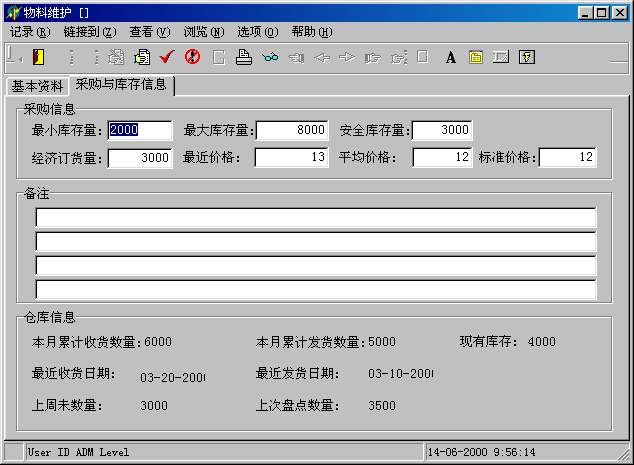Click the yellow folder window icon

click(476, 57)
